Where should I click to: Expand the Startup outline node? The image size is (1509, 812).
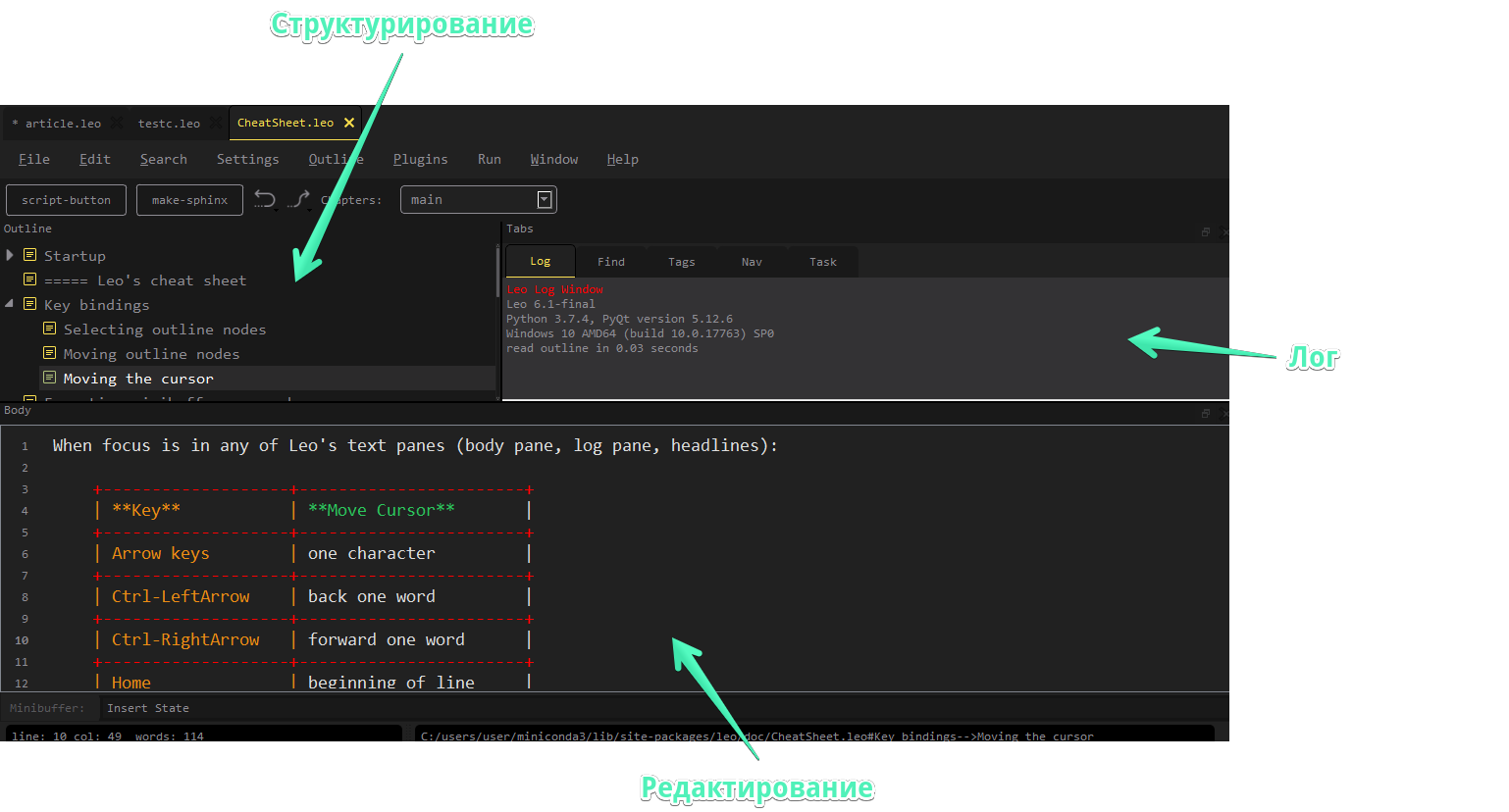(10, 255)
